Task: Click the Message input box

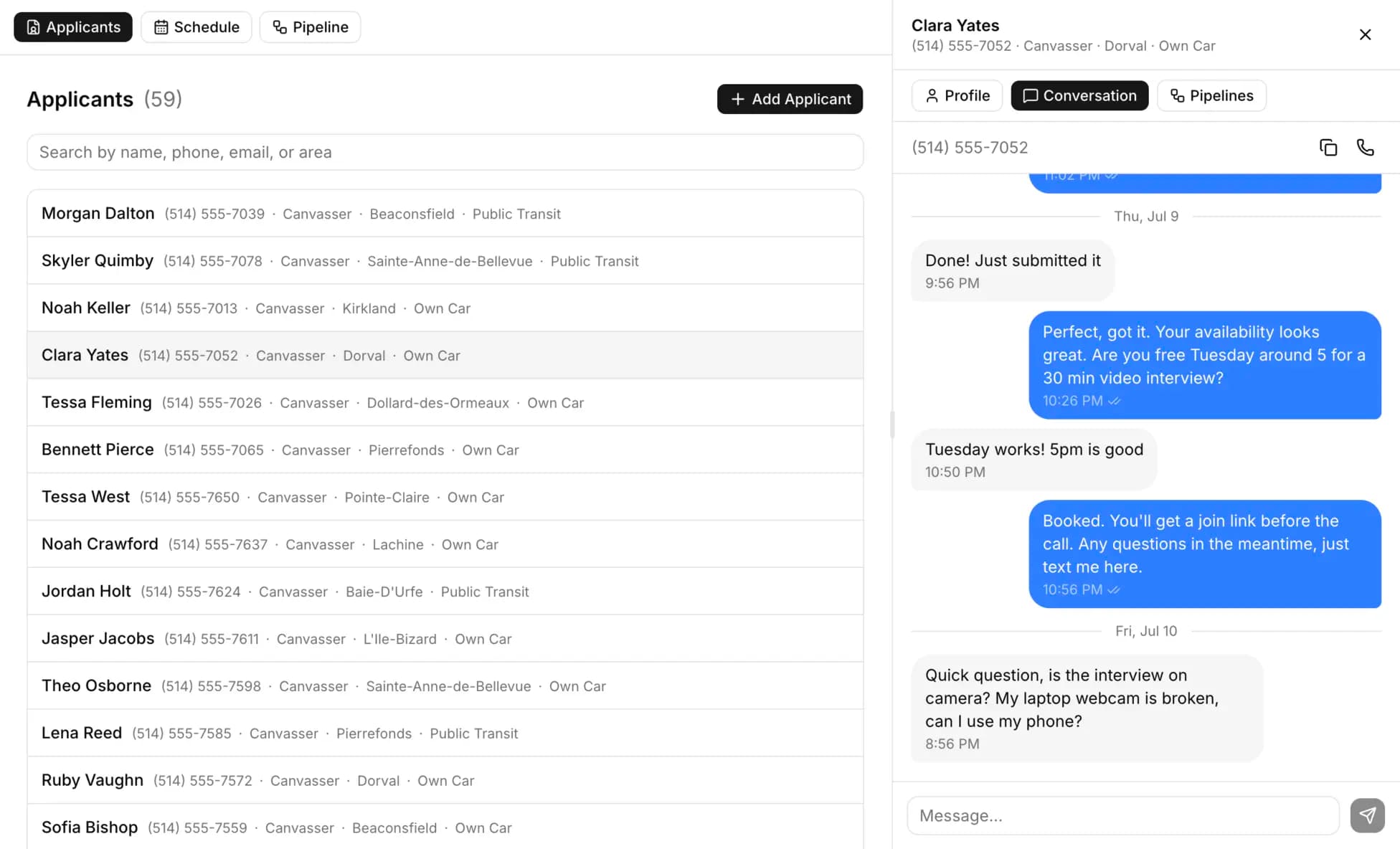Action: [1123, 815]
